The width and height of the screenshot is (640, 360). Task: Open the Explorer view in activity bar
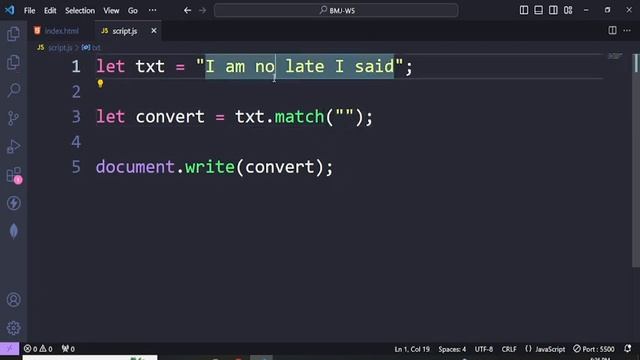[x=13, y=34]
